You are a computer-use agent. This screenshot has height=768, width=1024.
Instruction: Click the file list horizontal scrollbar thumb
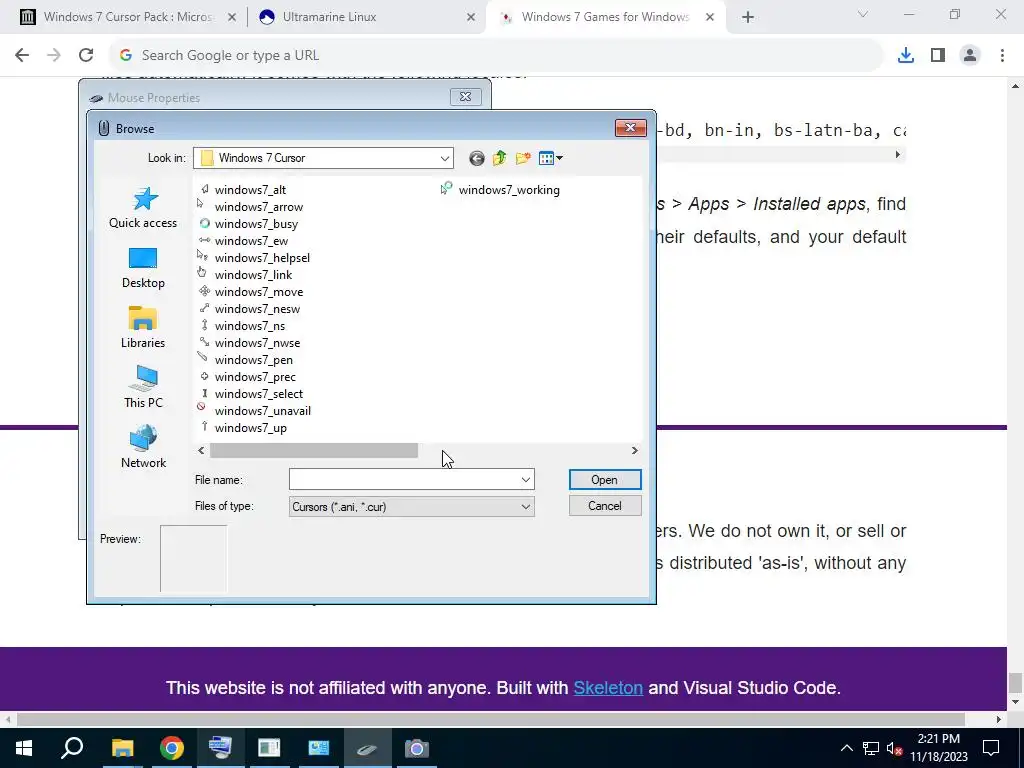pyautogui.click(x=313, y=451)
